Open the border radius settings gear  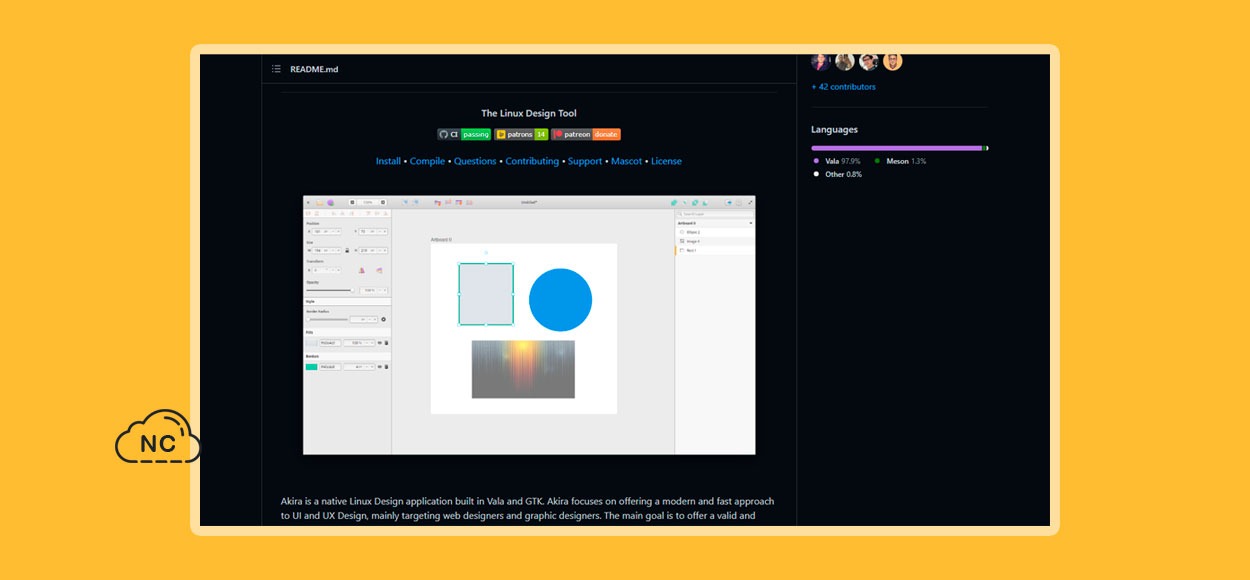click(x=383, y=319)
